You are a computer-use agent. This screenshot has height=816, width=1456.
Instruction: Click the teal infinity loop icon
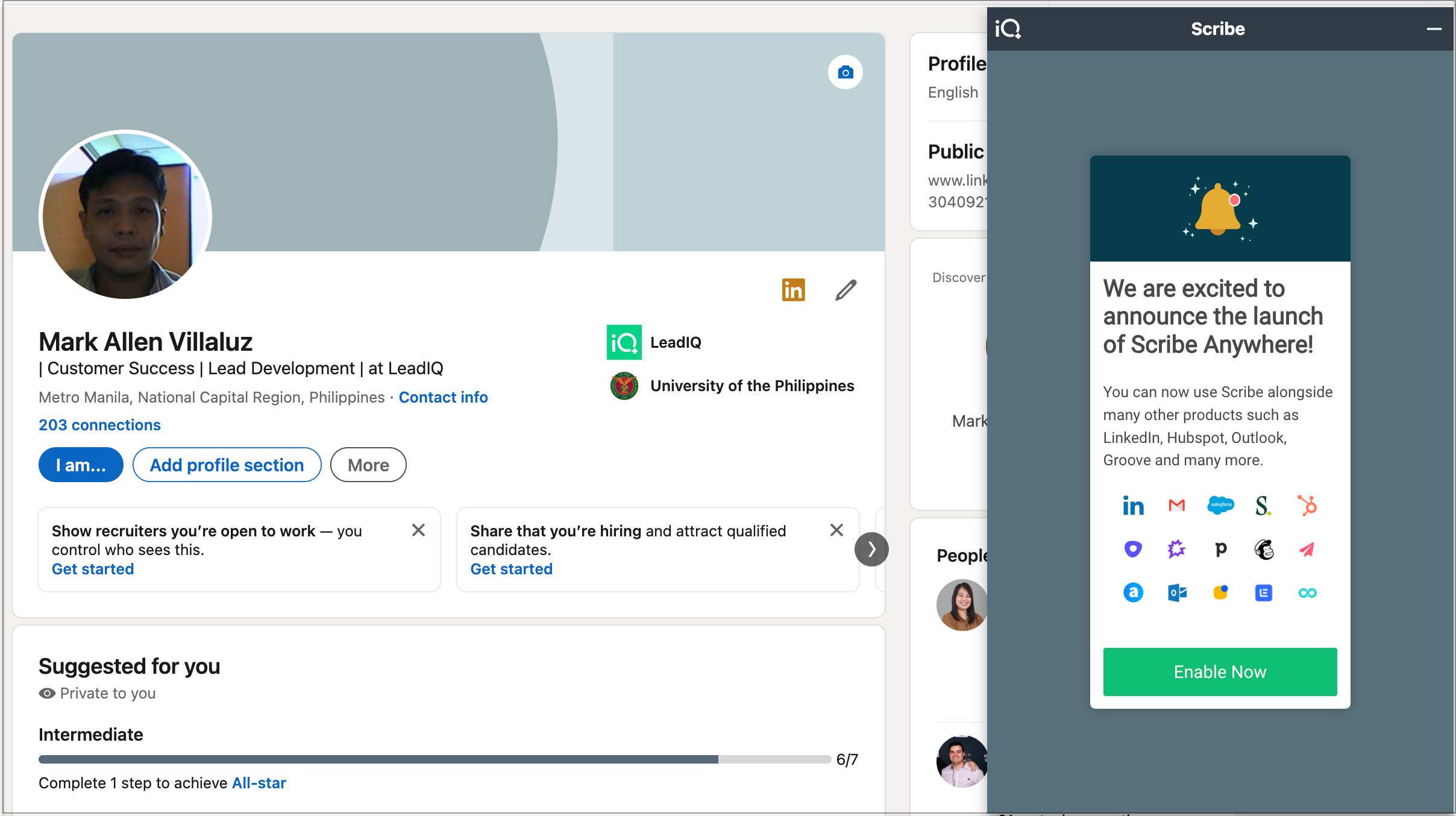coord(1307,593)
